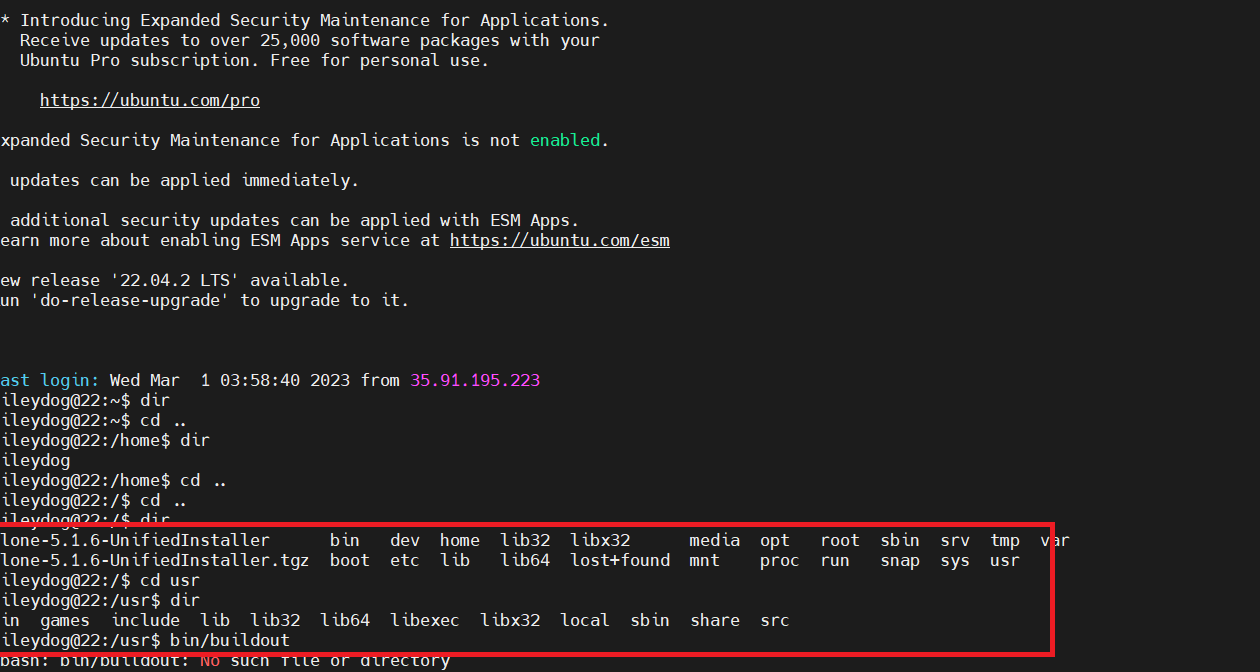Click the release version '22.04.2 LTS'
Viewport: 1260px width, 672px height.
(x=175, y=280)
